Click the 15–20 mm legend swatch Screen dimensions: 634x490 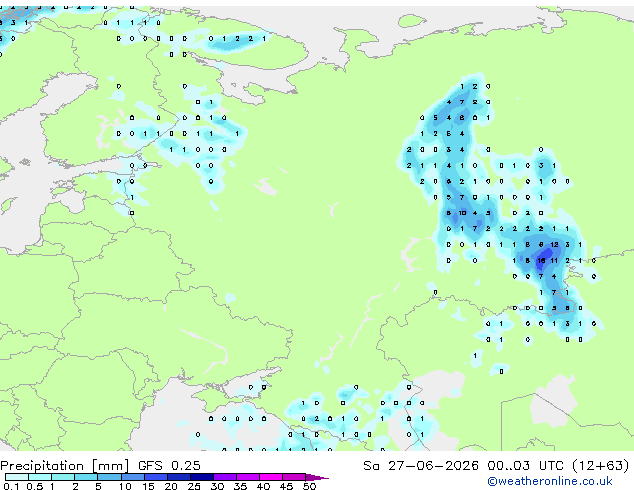pyautogui.click(x=156, y=477)
